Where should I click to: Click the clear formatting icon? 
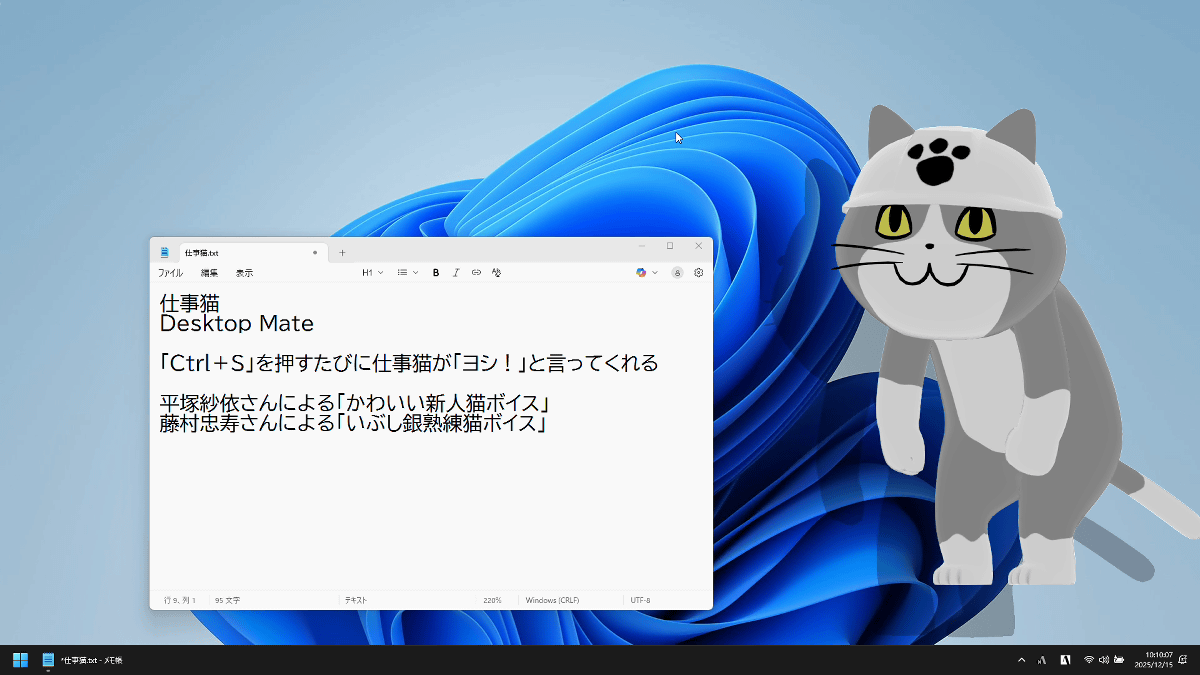(497, 272)
